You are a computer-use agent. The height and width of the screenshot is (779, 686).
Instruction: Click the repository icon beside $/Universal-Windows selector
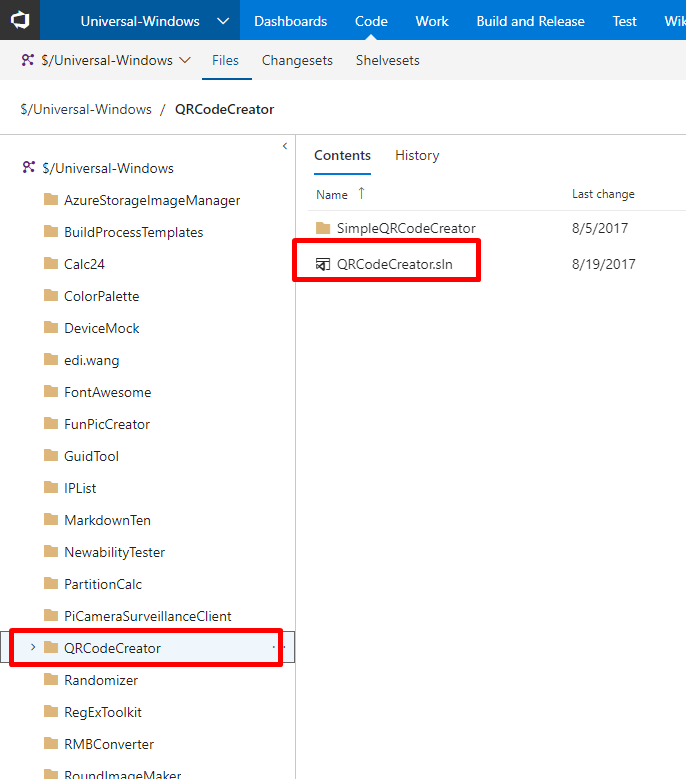[28, 60]
